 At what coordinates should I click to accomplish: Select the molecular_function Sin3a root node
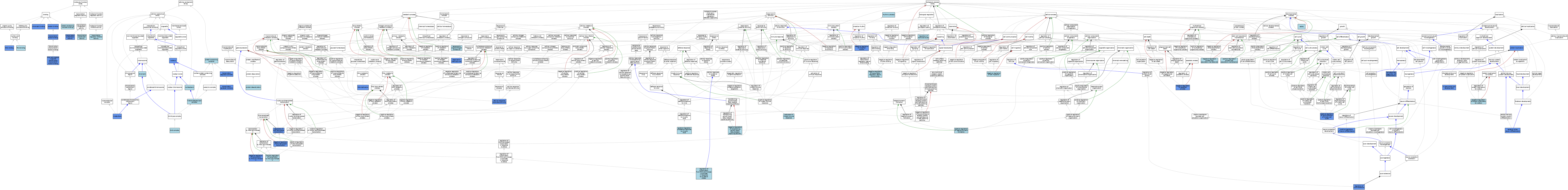coord(80,3)
